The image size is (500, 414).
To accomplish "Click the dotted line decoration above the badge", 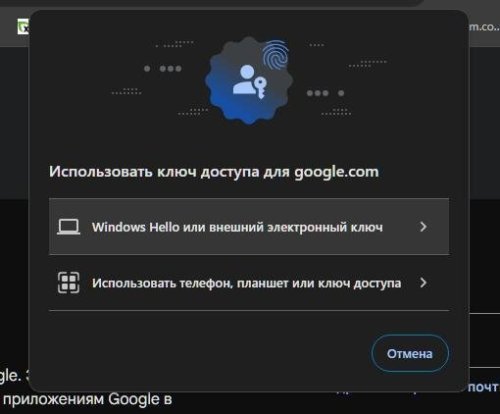I will point(175,44).
